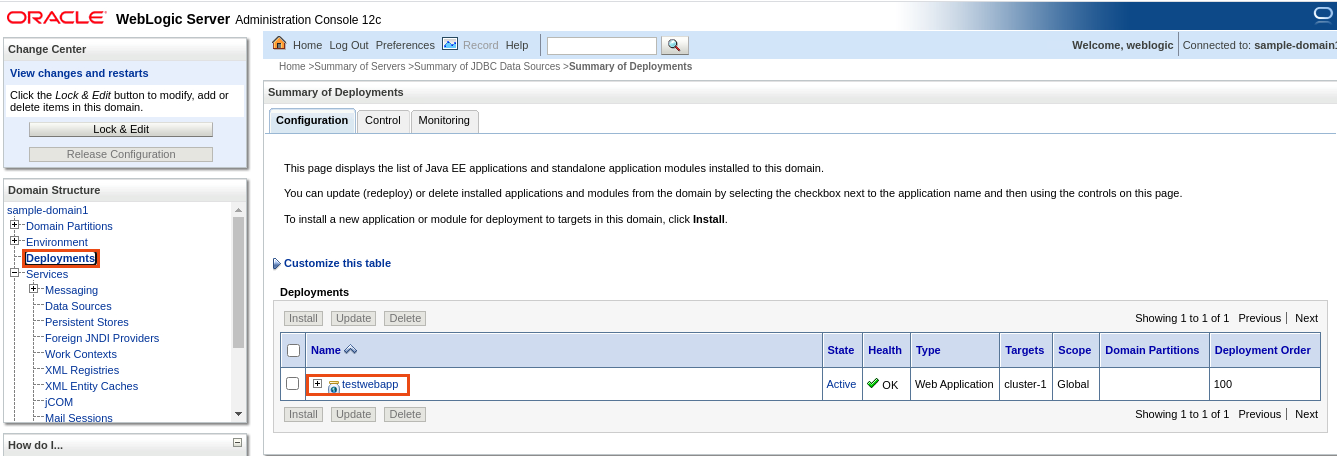
Task: Open the testwebapp deployment link
Action: click(370, 384)
